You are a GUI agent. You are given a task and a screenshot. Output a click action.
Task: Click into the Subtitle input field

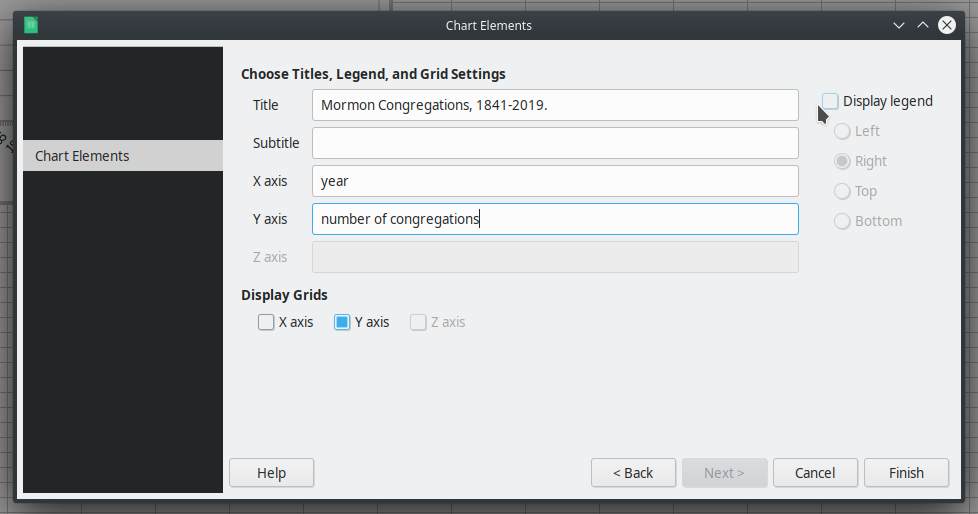tap(555, 143)
